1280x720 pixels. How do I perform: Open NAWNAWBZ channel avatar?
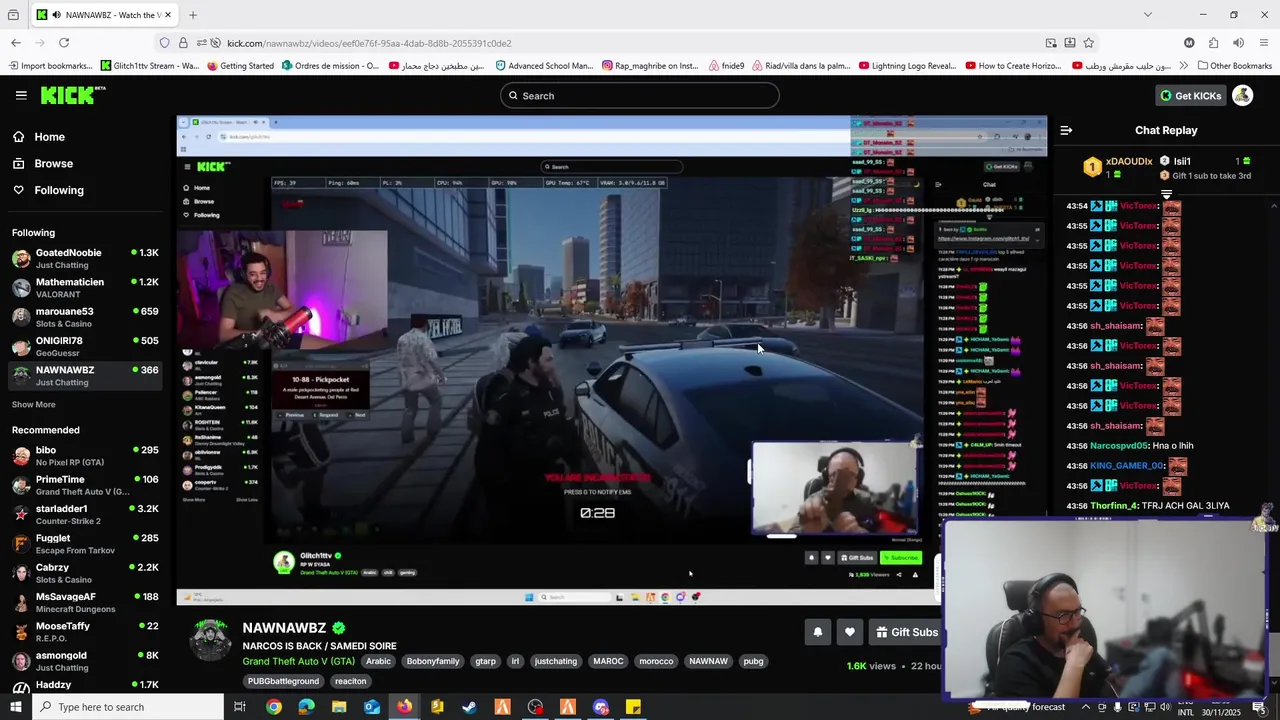pos(211,640)
